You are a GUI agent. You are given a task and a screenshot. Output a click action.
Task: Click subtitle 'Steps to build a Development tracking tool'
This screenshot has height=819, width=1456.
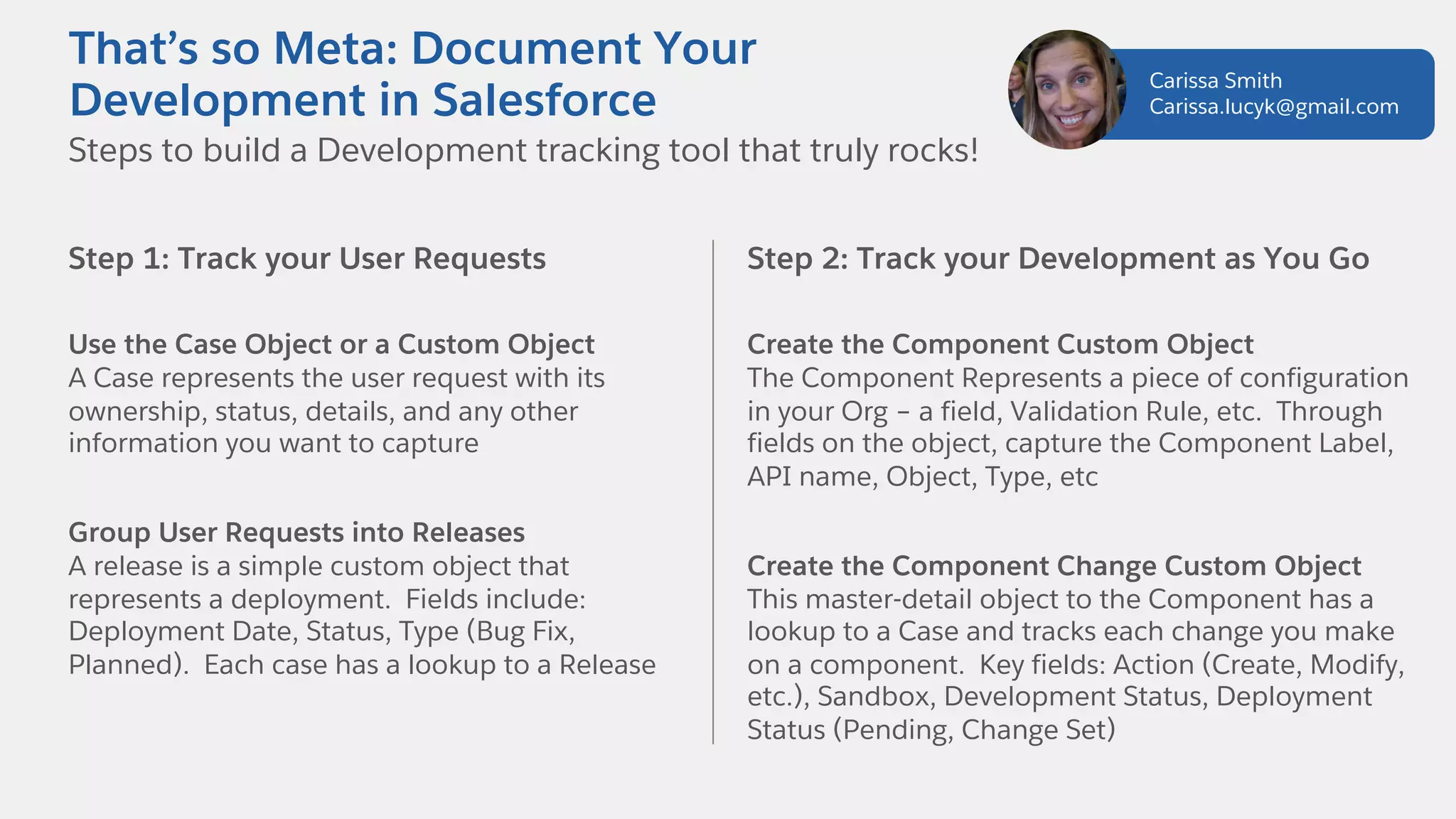click(400, 151)
